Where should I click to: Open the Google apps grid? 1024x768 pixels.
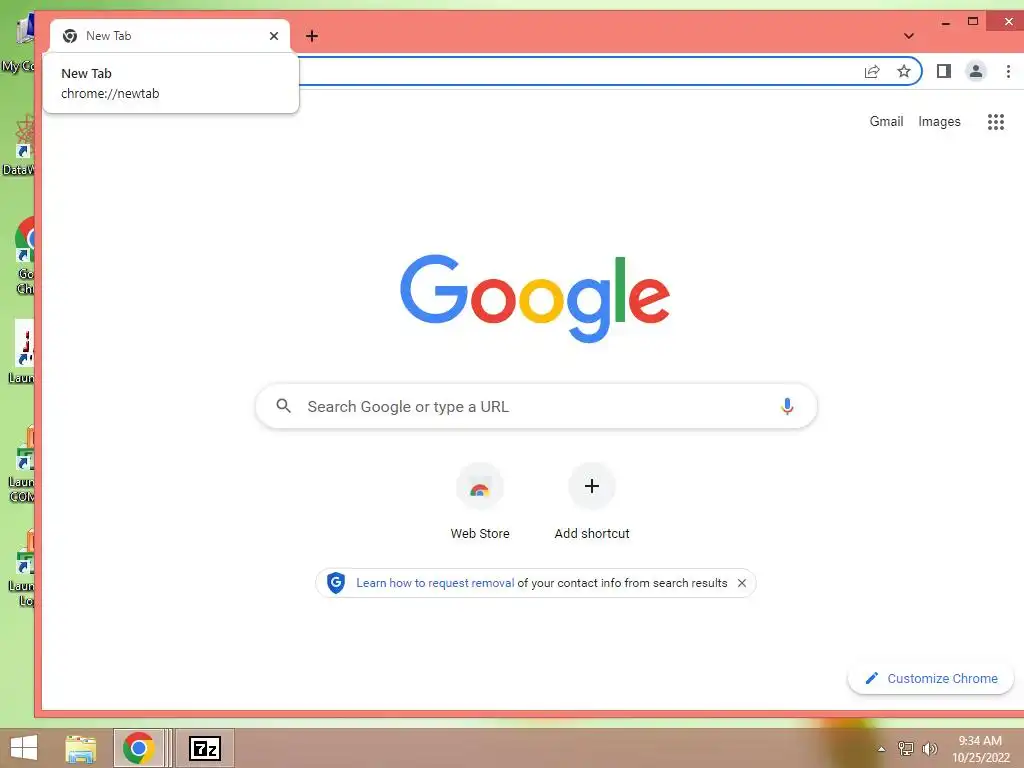995,121
